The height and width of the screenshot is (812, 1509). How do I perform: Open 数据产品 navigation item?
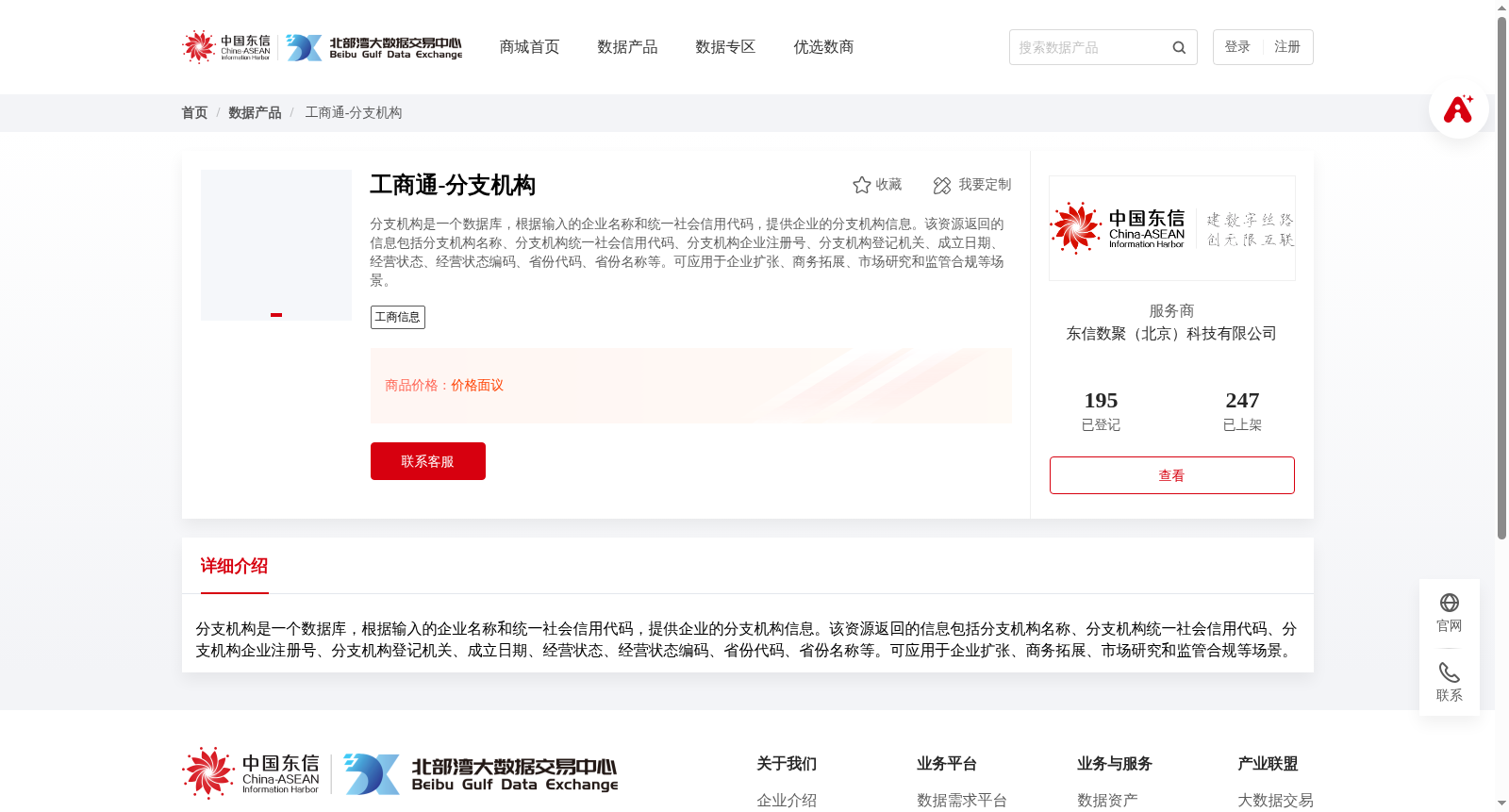pyautogui.click(x=627, y=47)
